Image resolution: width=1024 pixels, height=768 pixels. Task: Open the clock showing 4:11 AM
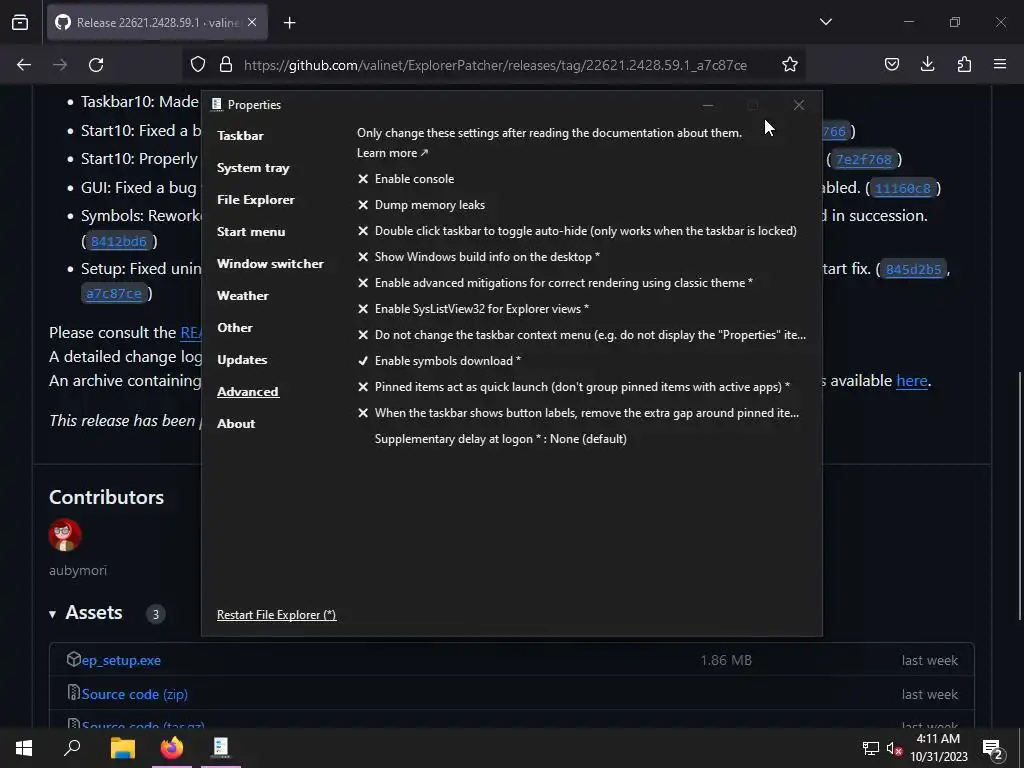coord(938,748)
